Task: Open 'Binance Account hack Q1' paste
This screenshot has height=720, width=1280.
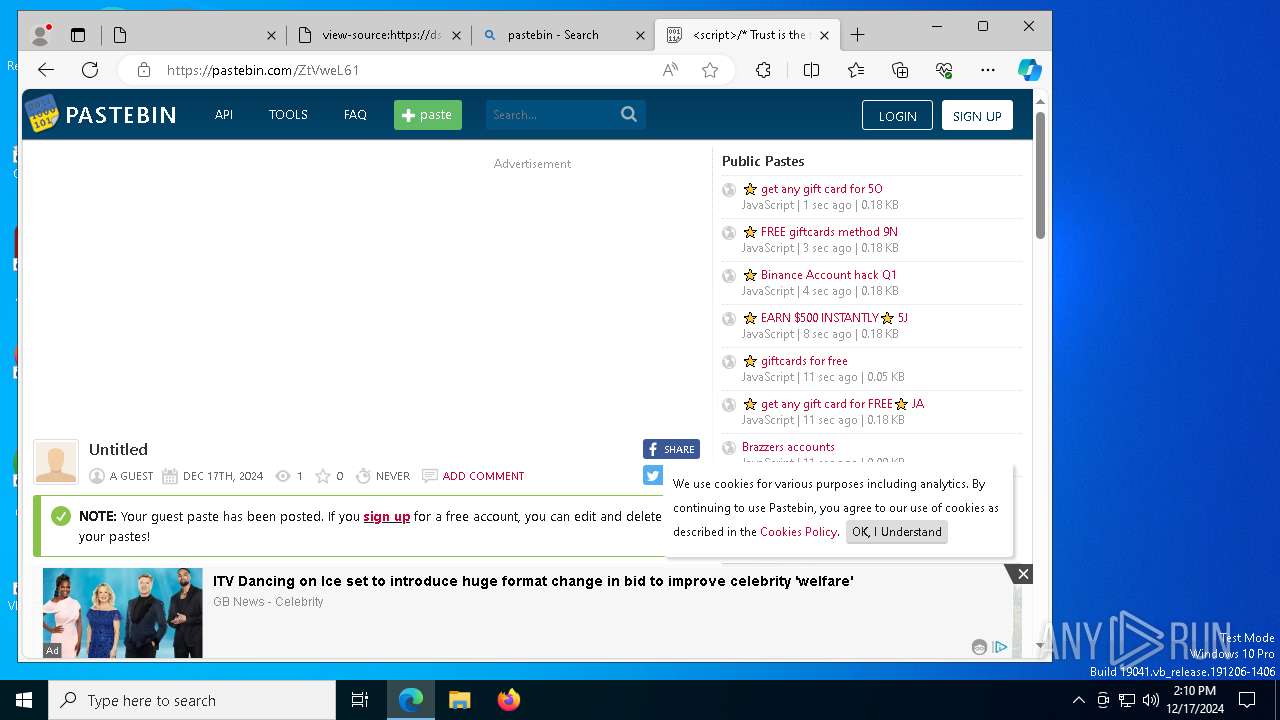Action: [x=828, y=274]
